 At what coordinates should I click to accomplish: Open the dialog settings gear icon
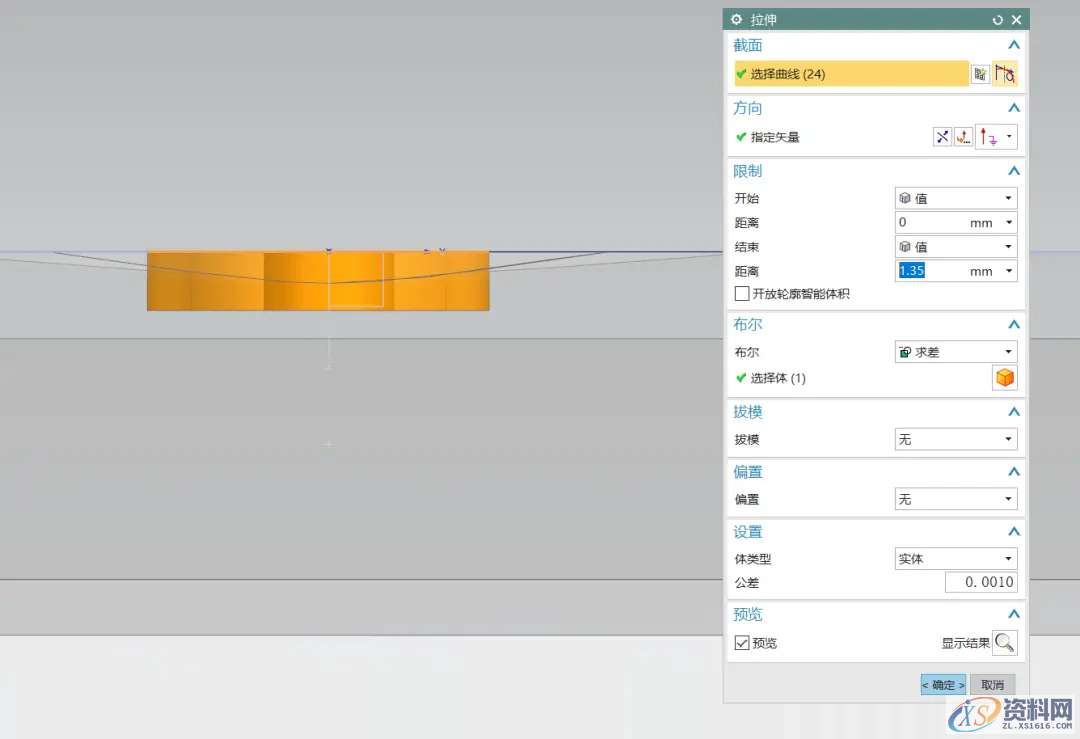tap(737, 20)
